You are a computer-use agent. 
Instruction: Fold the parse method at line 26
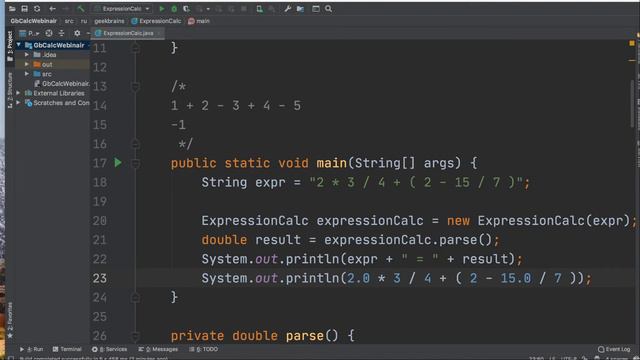coord(135,336)
